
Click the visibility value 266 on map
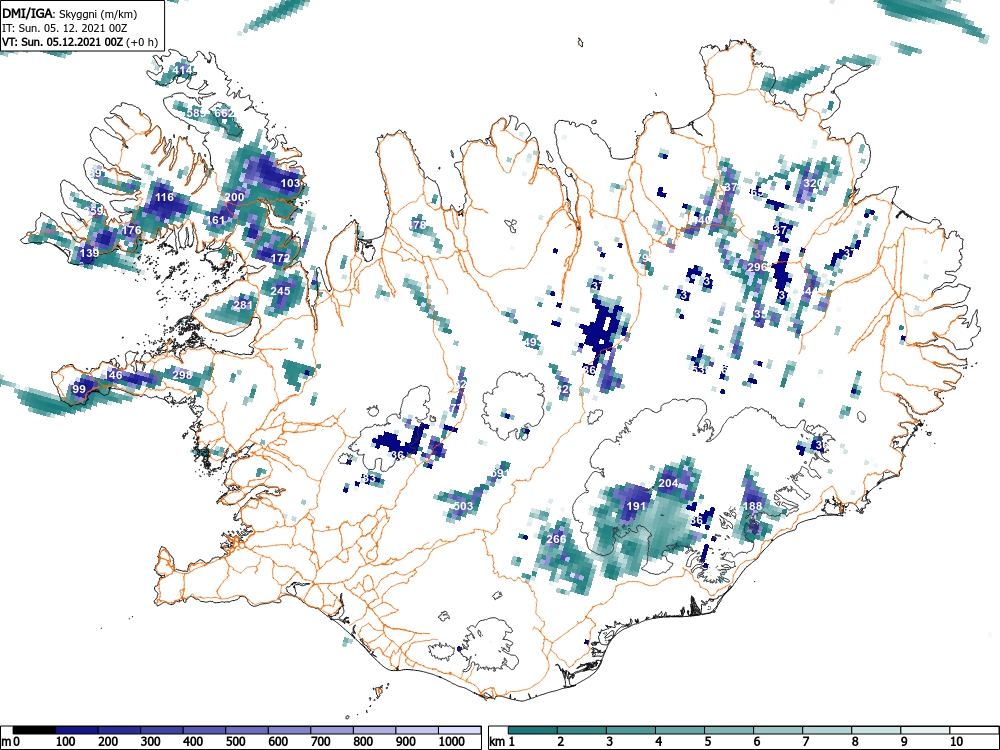coord(556,539)
